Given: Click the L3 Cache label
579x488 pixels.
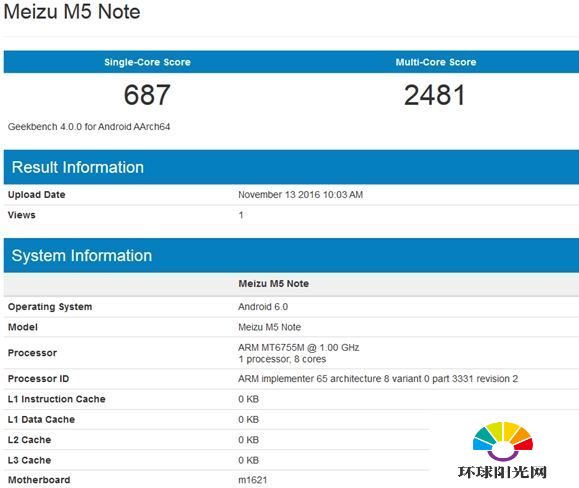Looking at the screenshot, I should tap(29, 460).
